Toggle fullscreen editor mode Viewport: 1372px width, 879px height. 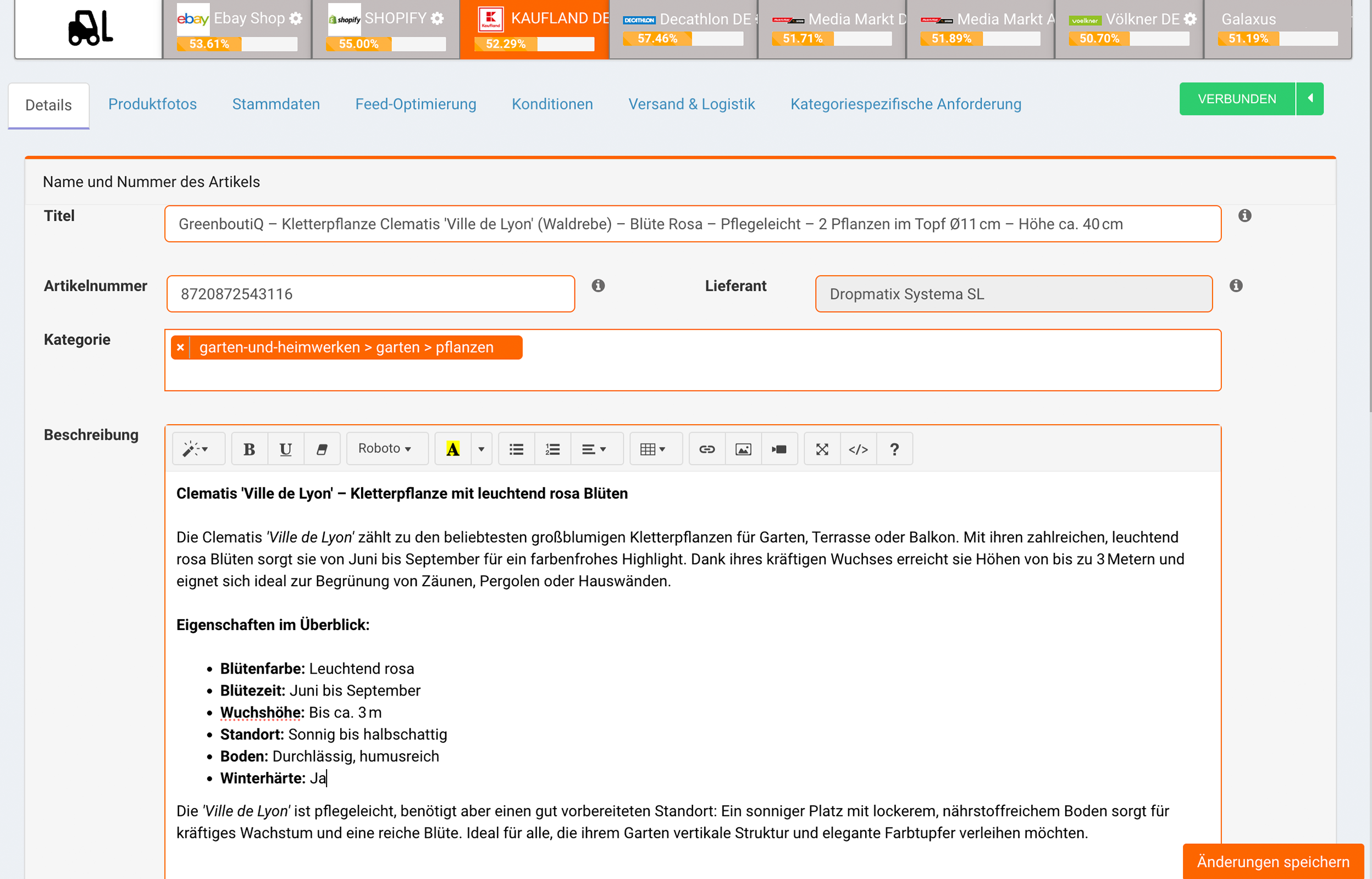click(x=822, y=449)
